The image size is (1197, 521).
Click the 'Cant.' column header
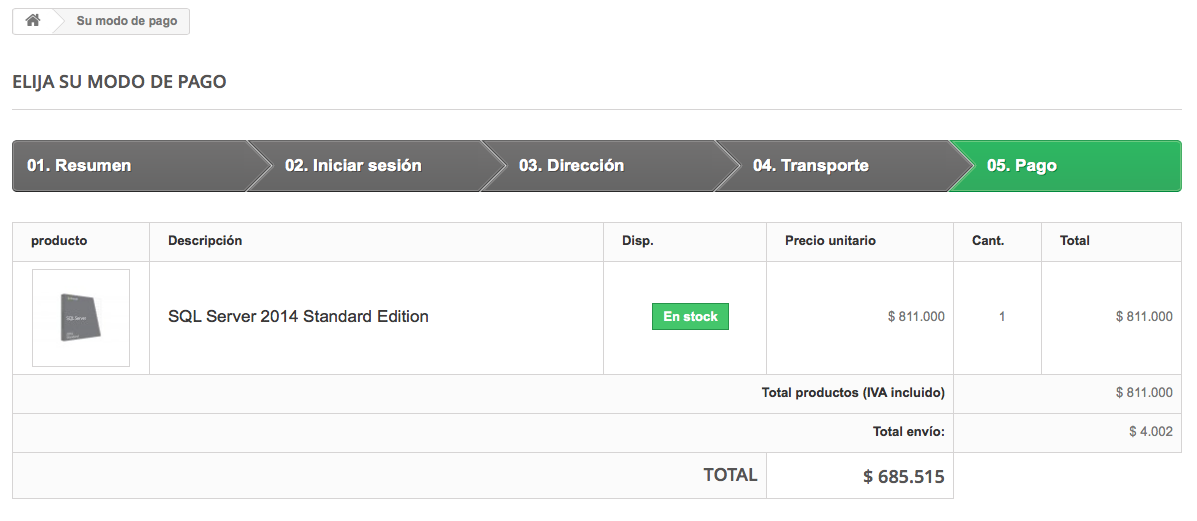click(x=988, y=241)
